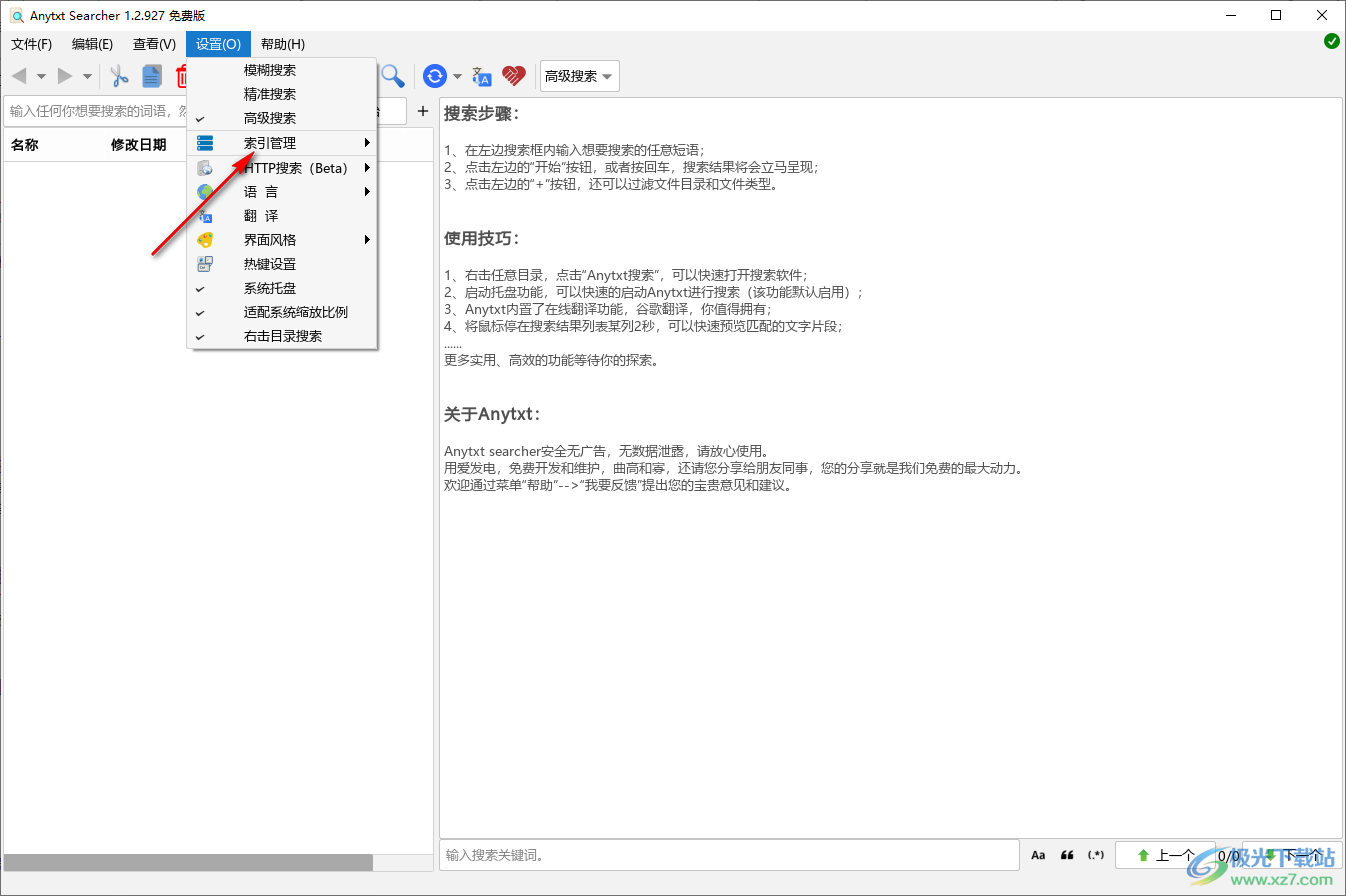Click the 索引管理 server icon
1346x896 pixels.
pyautogui.click(x=205, y=143)
